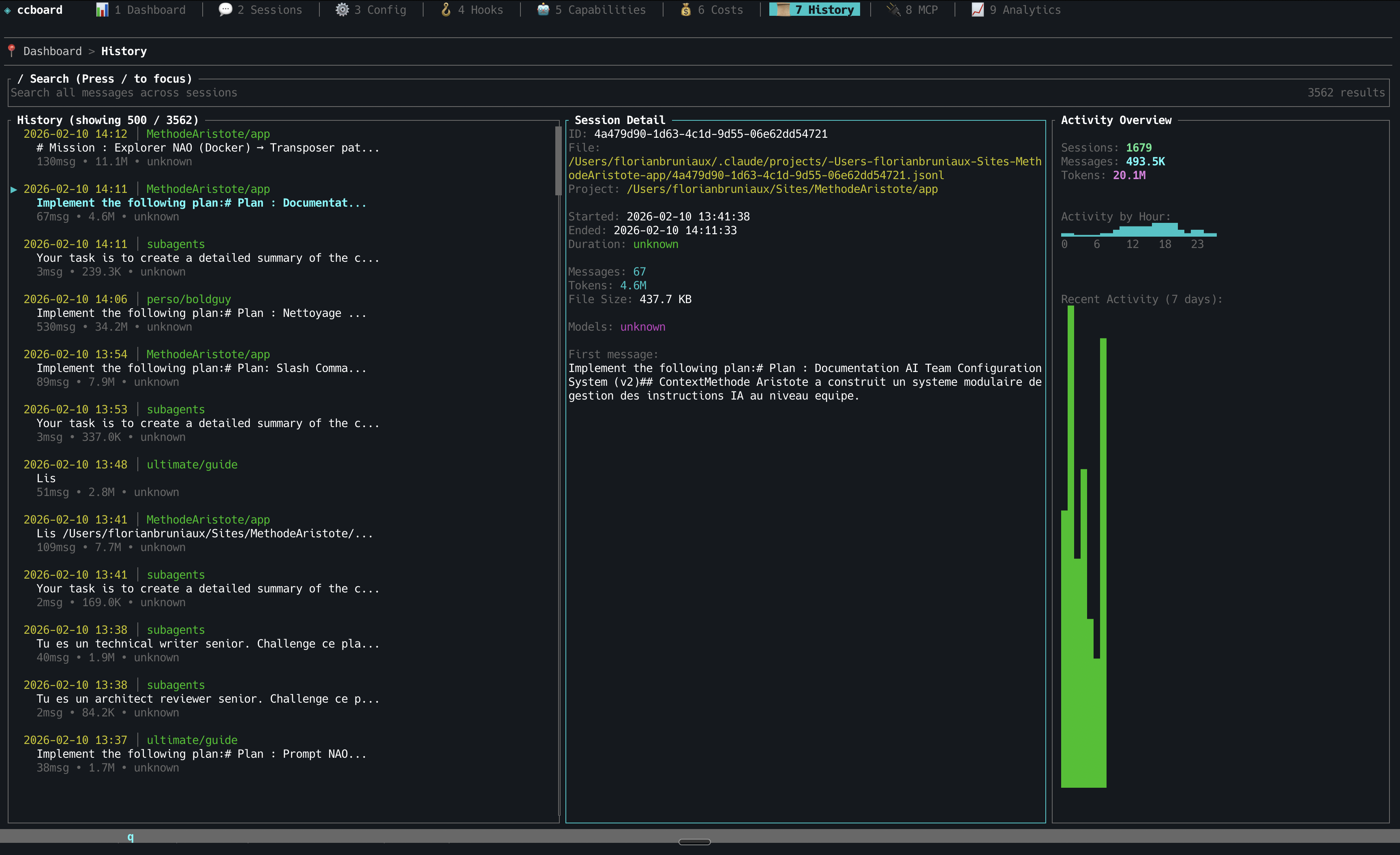Click the Capabilities robot icon
This screenshot has height=855, width=1400.
coord(543,10)
